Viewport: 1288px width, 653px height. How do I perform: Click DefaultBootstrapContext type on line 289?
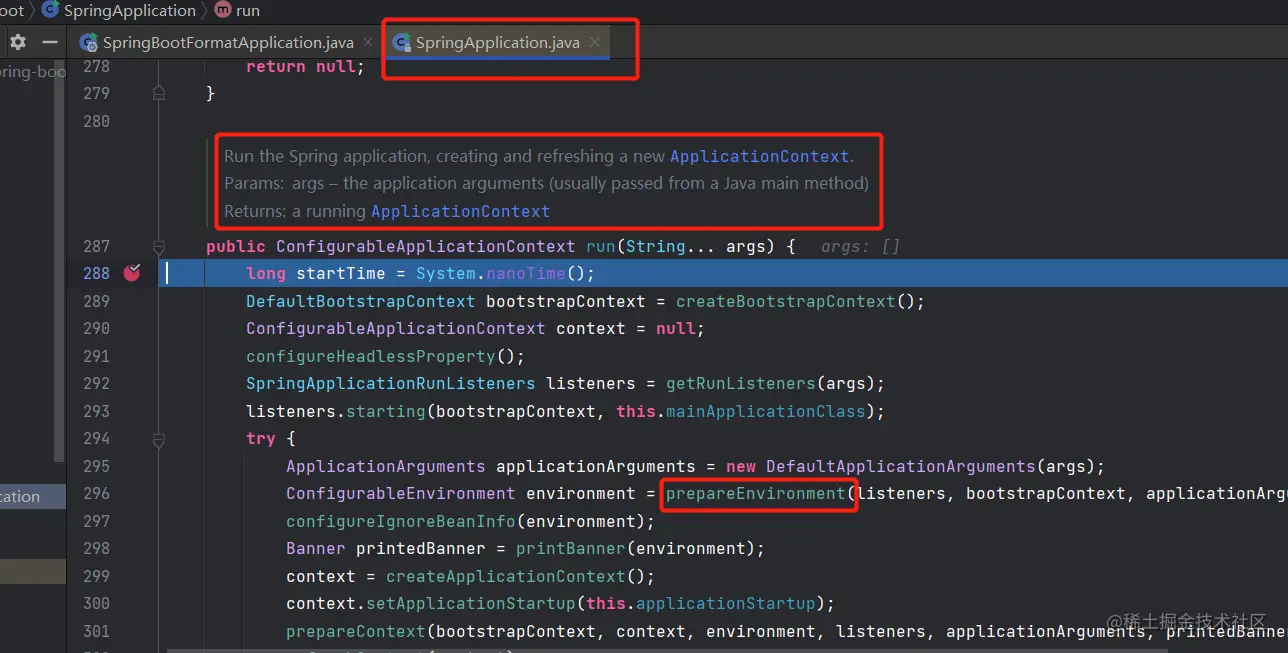tap(361, 301)
